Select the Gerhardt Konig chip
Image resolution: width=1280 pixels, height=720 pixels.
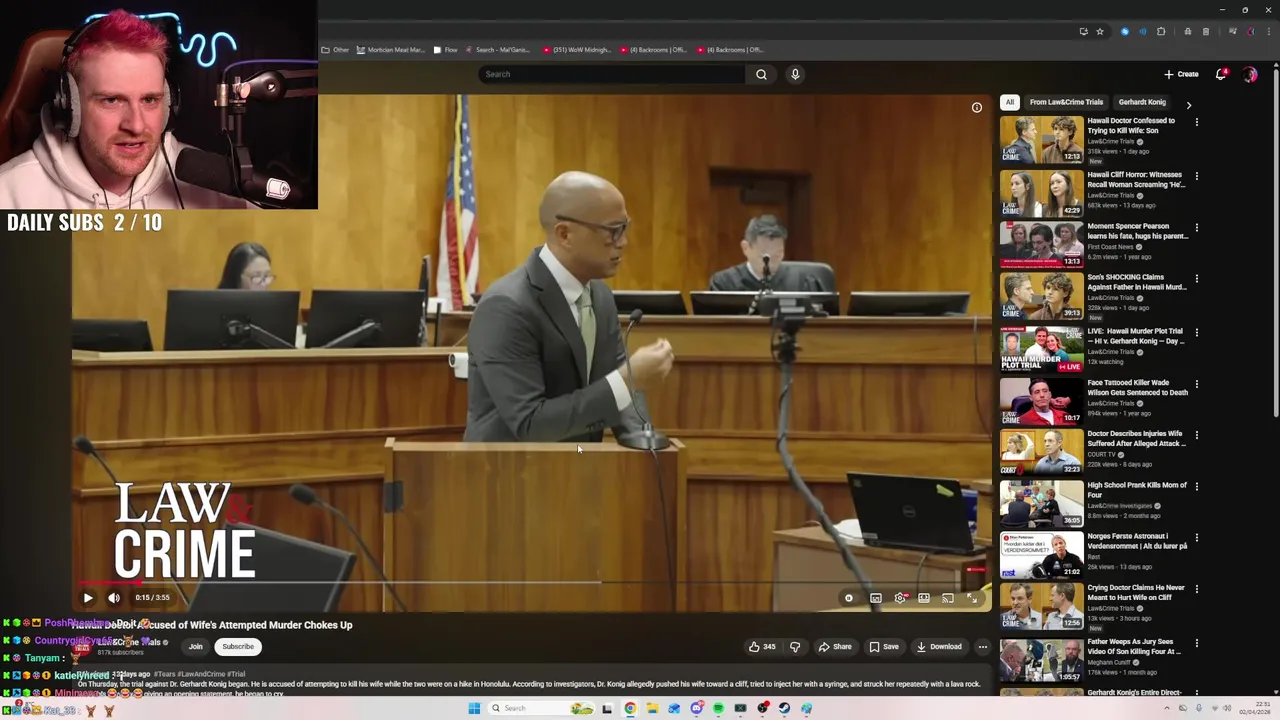(x=1142, y=102)
